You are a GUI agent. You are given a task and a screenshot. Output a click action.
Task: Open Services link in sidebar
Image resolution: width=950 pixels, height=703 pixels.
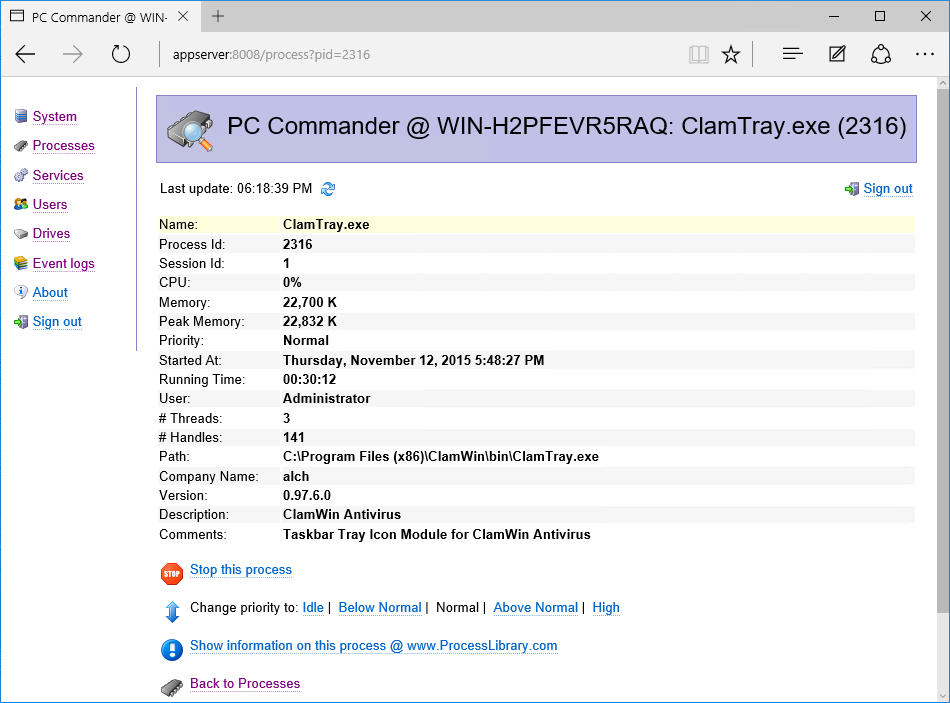tap(58, 175)
